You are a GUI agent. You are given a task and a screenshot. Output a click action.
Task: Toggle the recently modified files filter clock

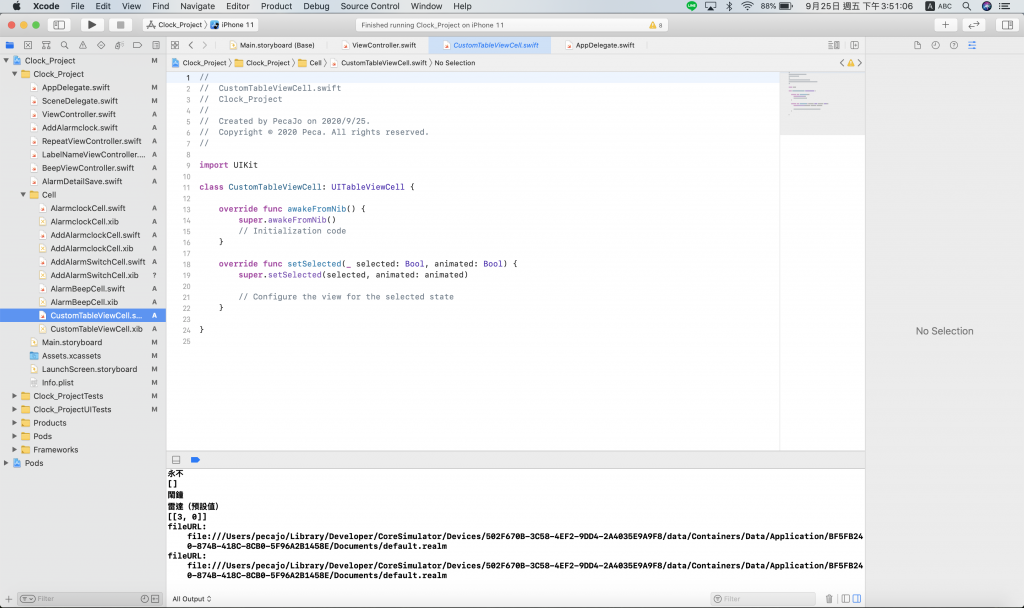click(x=144, y=599)
